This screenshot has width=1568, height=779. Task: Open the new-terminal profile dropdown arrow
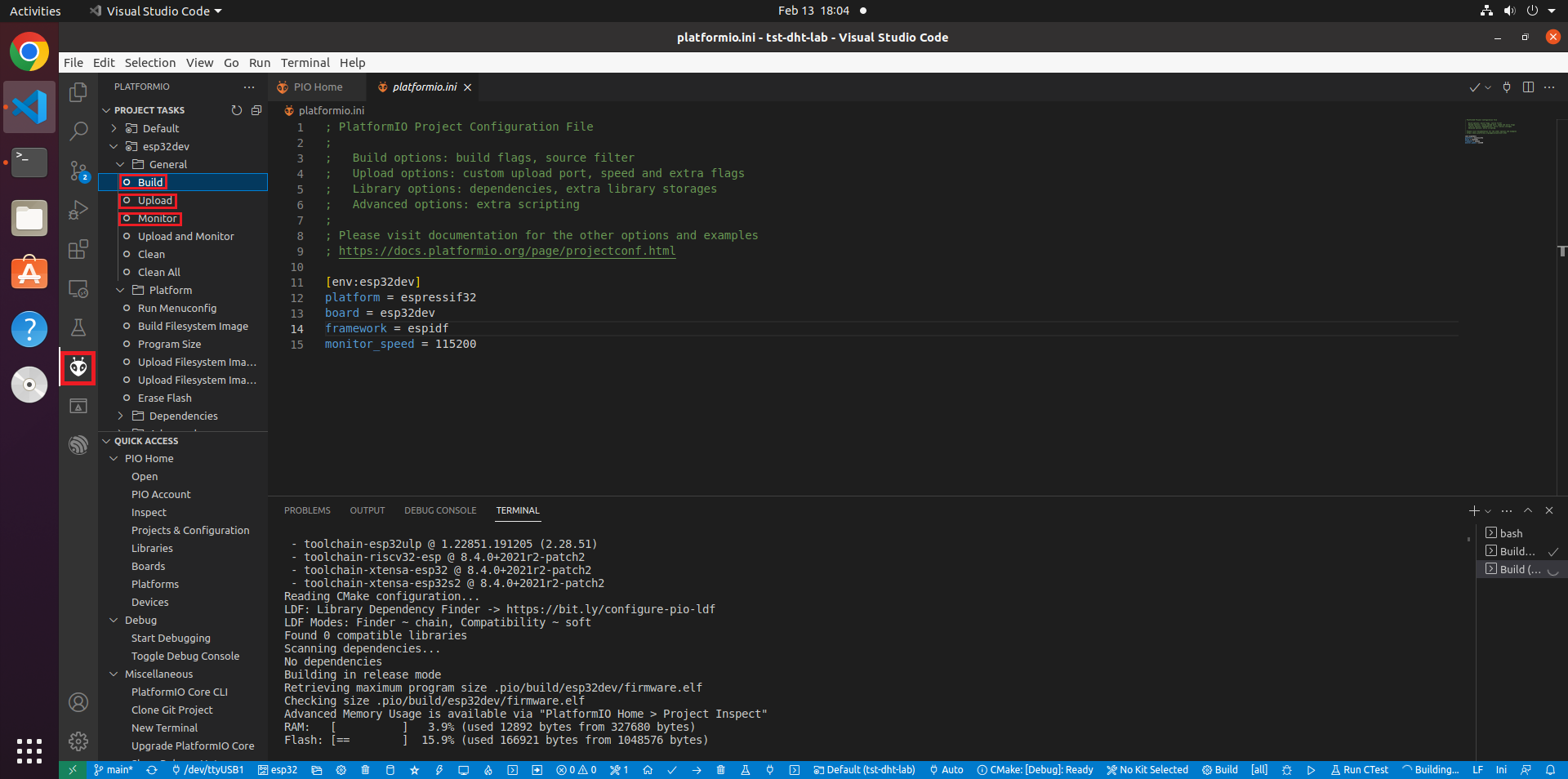[x=1488, y=511]
